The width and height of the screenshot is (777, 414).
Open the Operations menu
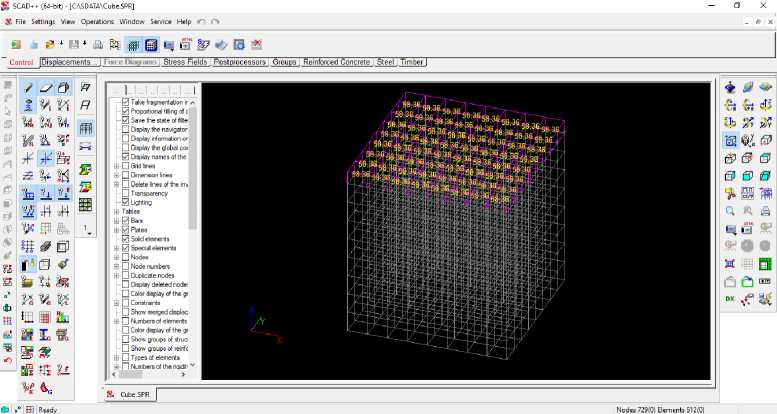point(97,22)
